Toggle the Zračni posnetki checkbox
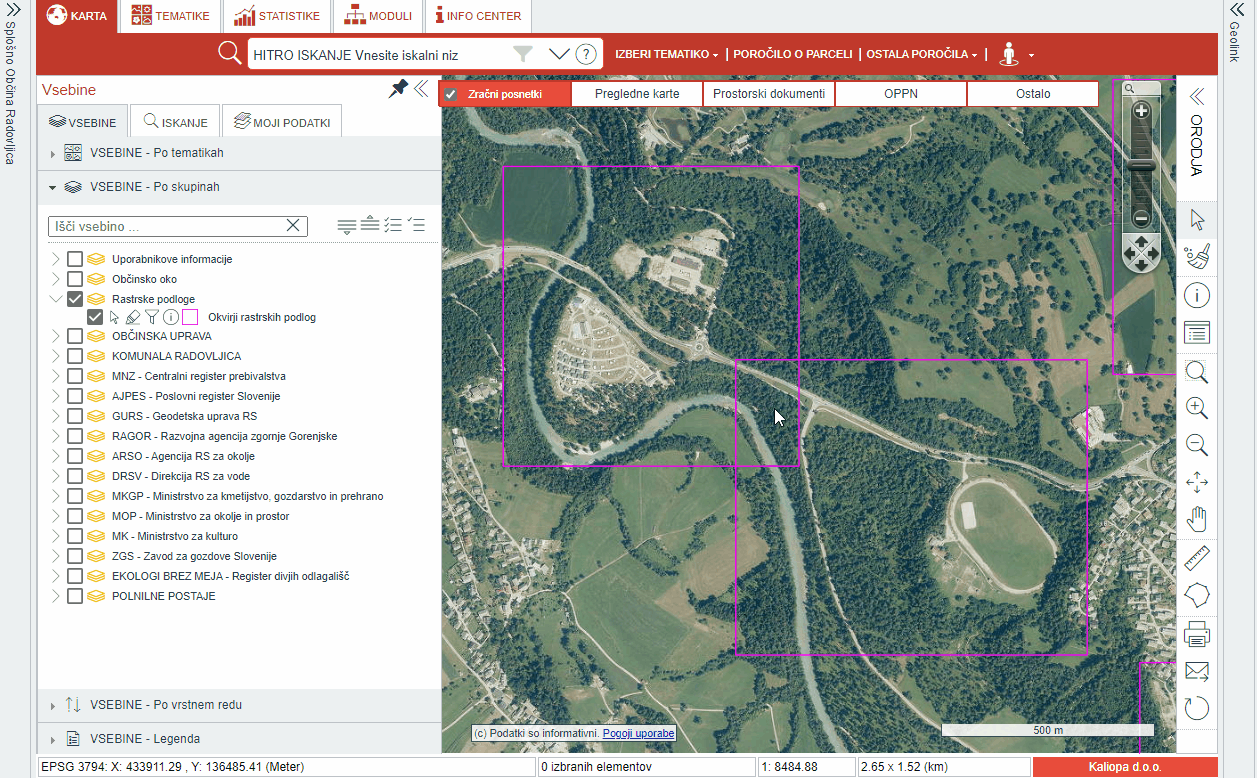This screenshot has width=1257, height=778. point(451,95)
